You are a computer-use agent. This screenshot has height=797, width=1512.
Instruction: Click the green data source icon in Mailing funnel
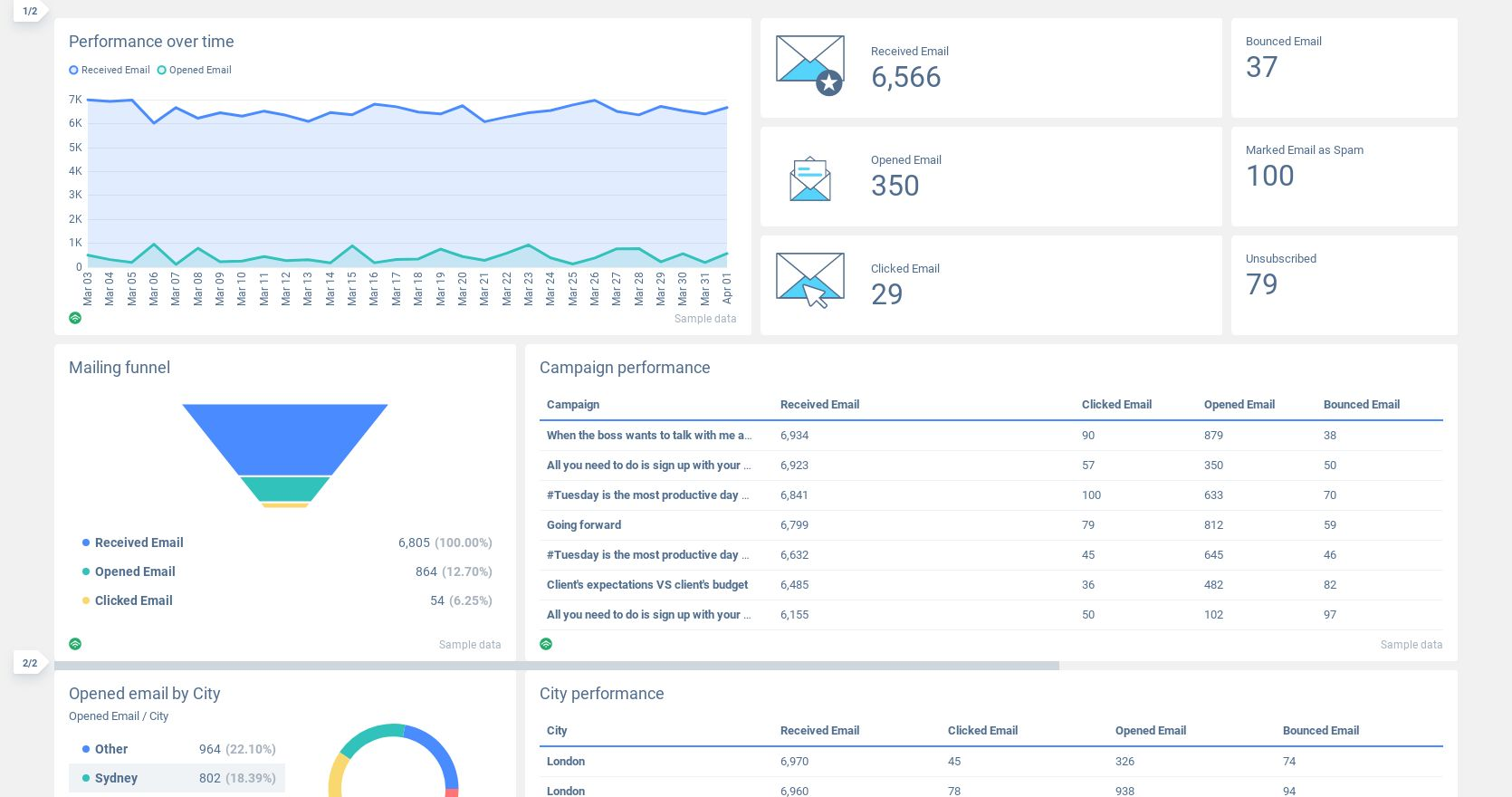75,644
